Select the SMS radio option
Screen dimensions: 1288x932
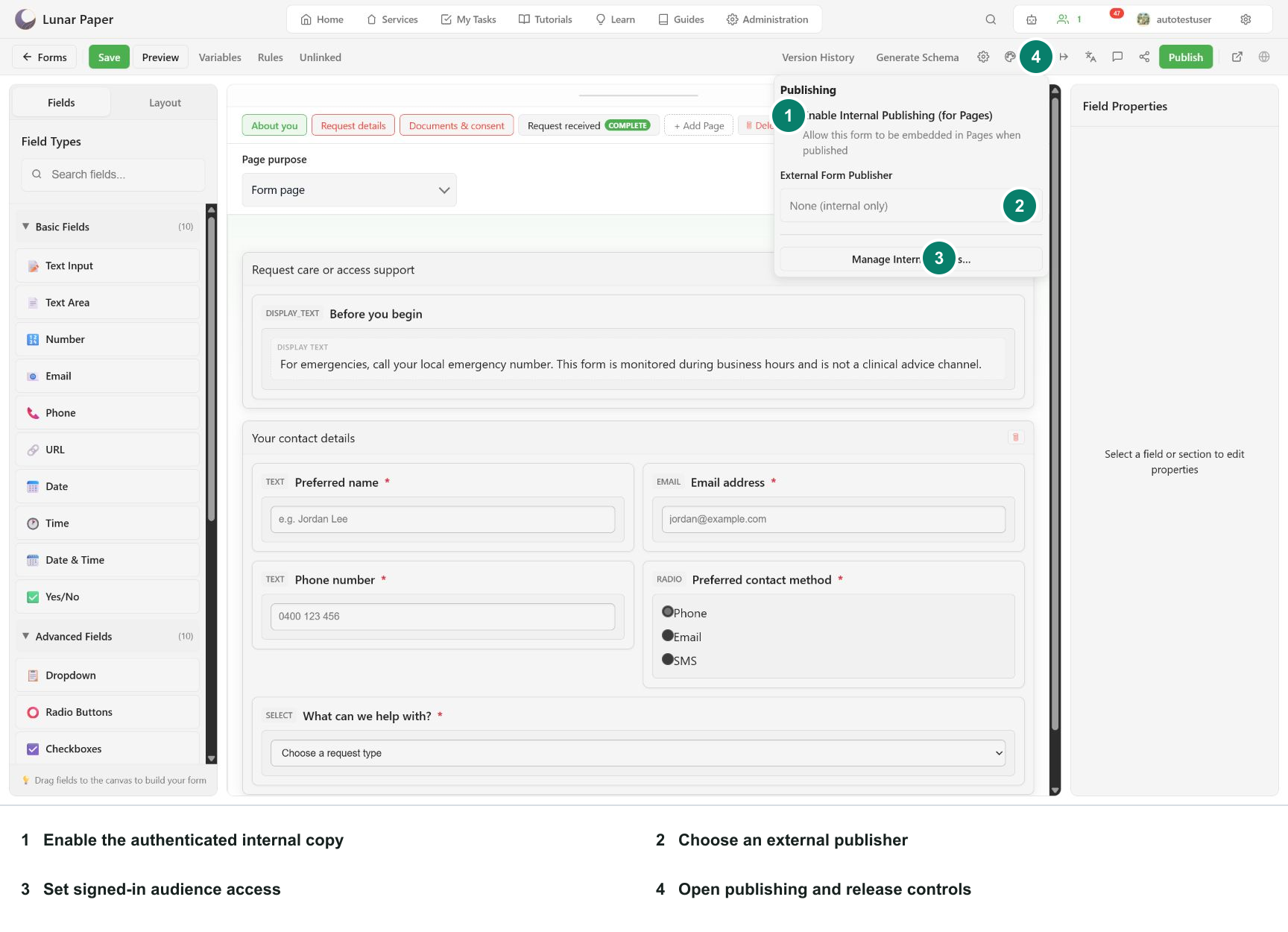click(668, 660)
